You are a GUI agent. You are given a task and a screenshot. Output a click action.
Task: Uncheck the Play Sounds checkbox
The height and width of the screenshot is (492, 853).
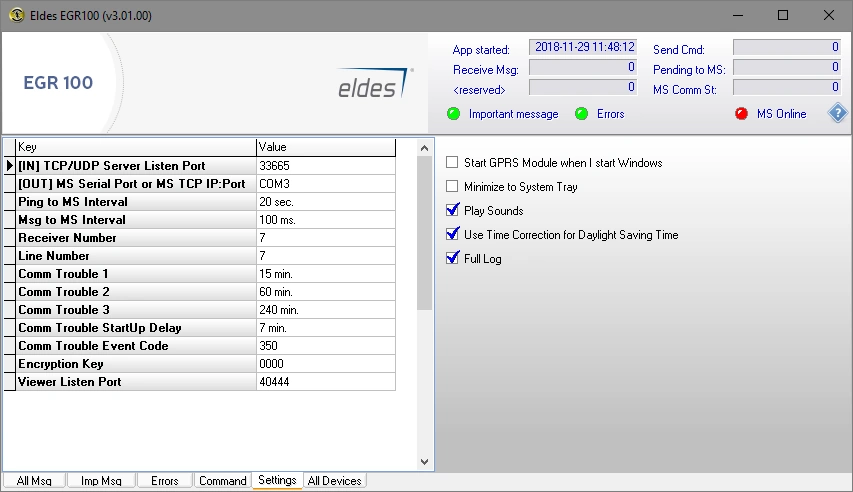point(452,210)
